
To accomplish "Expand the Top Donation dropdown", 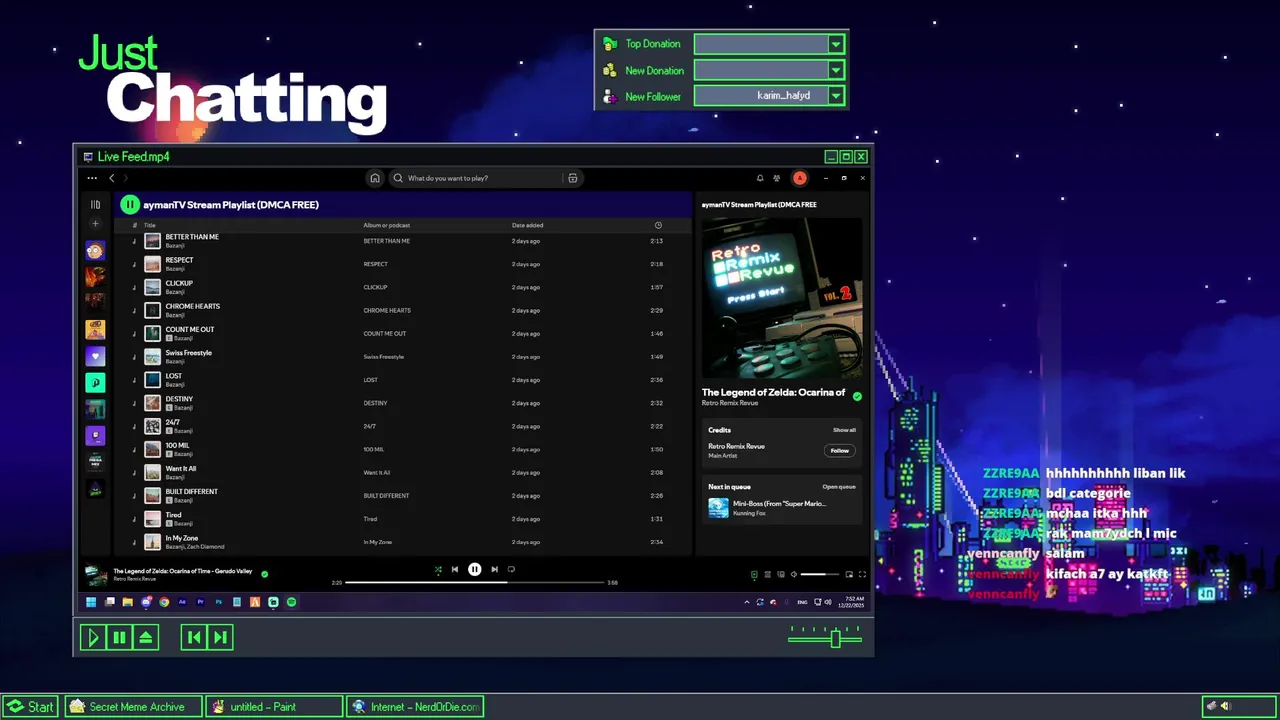I will click(836, 44).
